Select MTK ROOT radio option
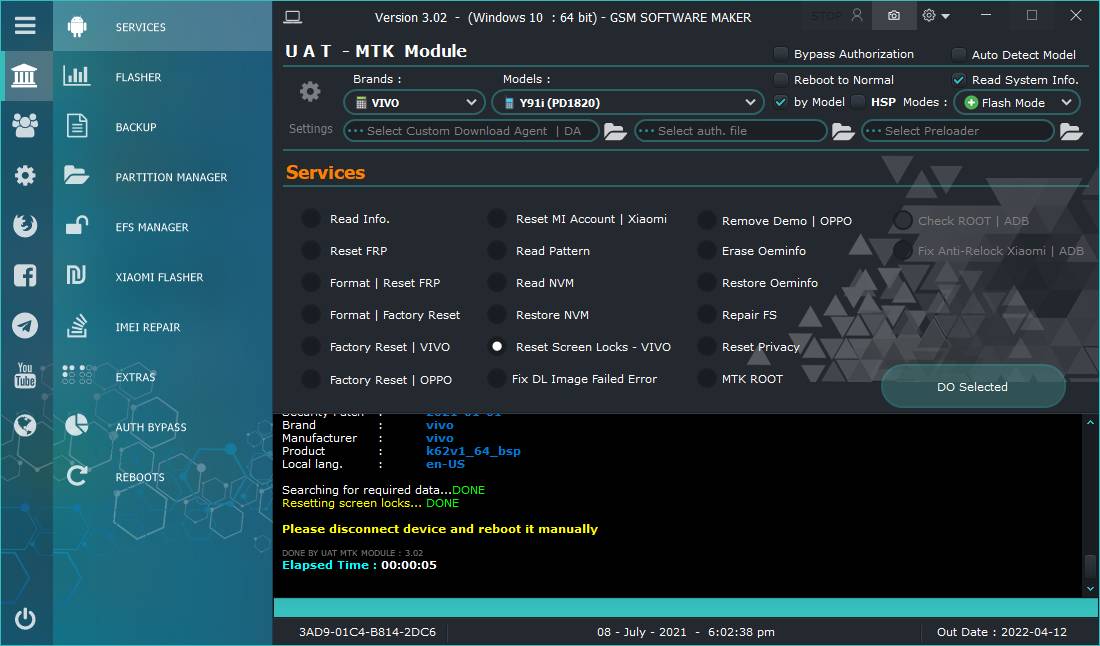The width and height of the screenshot is (1100, 646). [706, 379]
